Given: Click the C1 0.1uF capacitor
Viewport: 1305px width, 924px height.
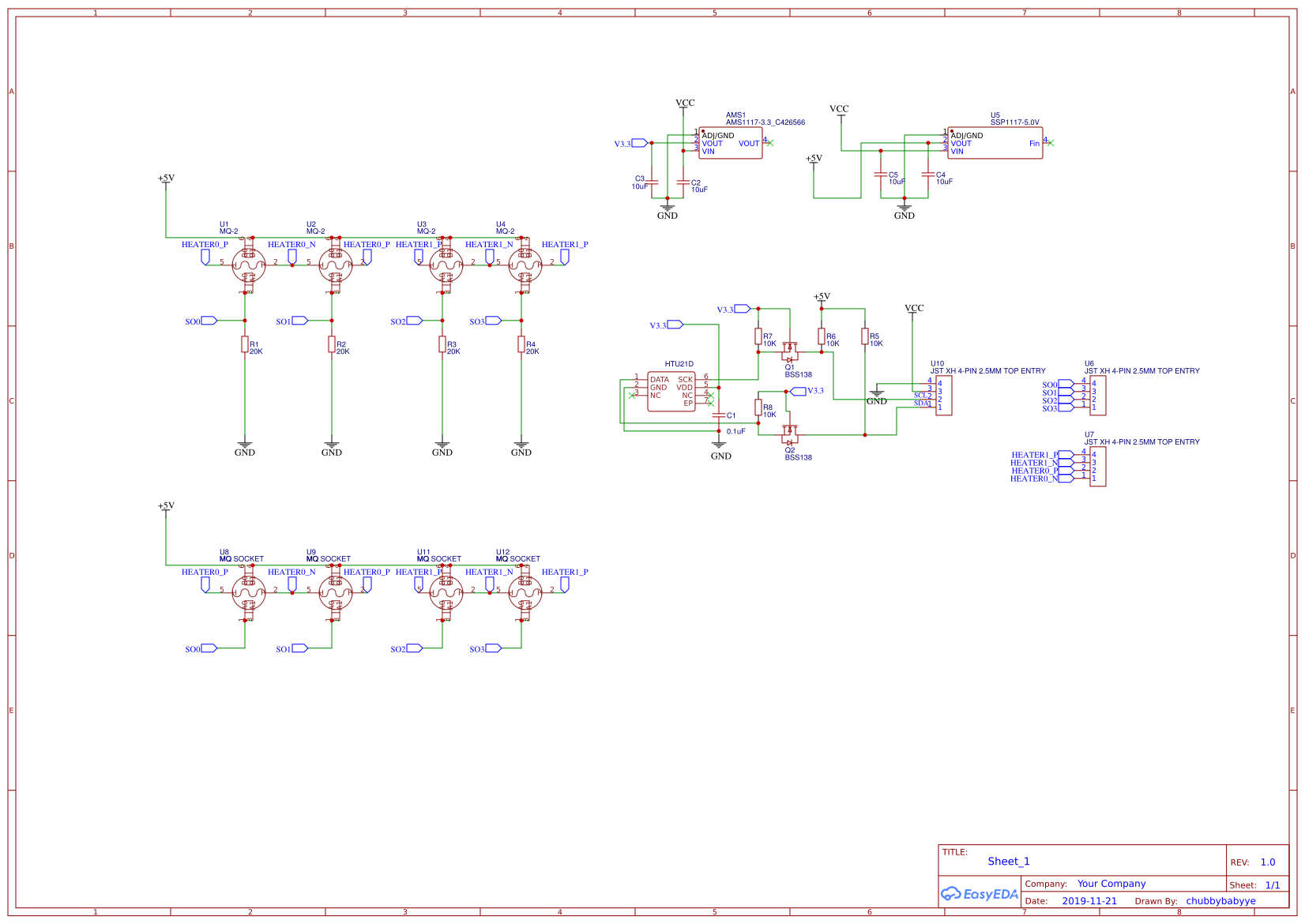Looking at the screenshot, I should click(717, 415).
